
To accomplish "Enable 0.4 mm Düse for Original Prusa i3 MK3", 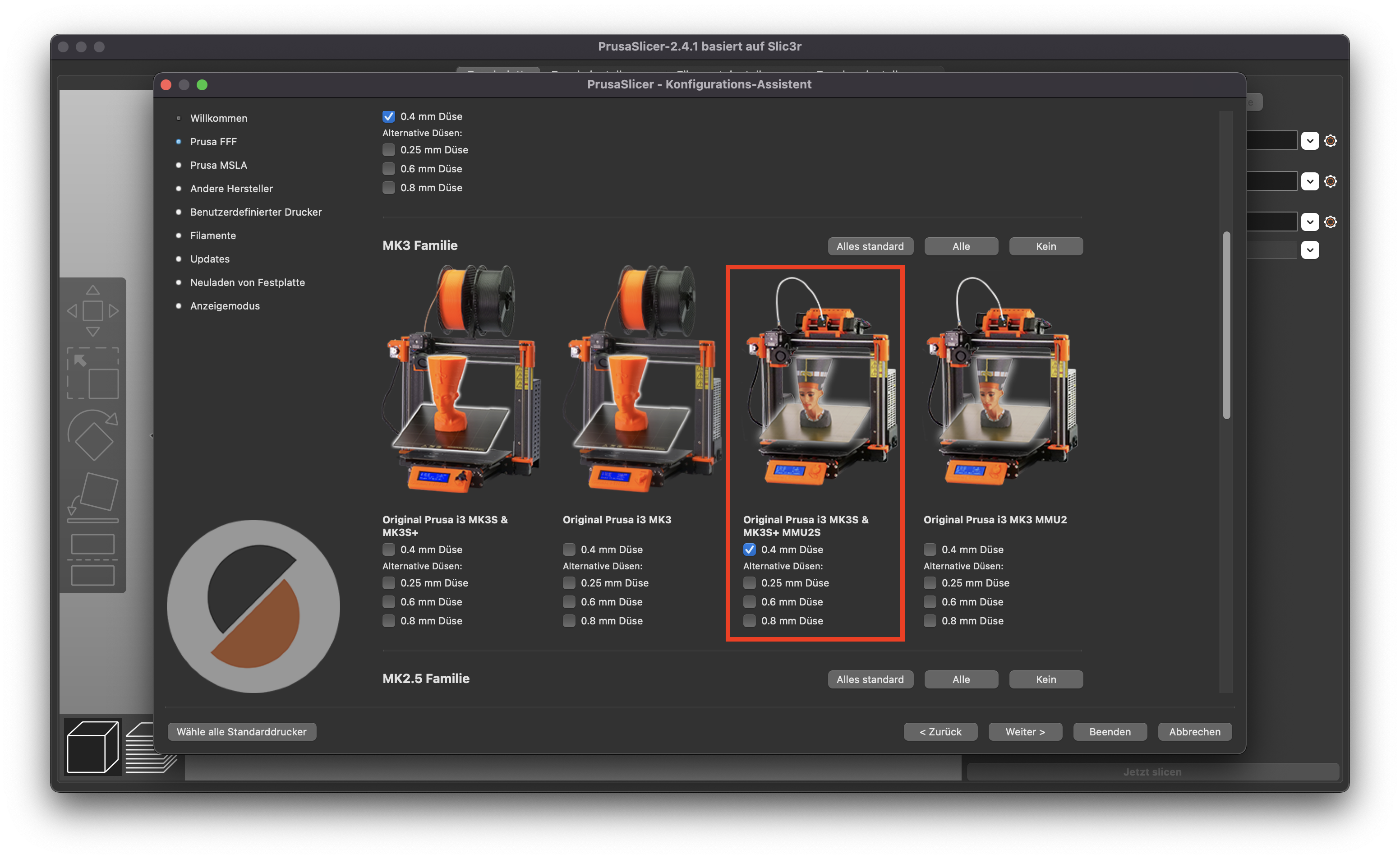I will tap(569, 550).
